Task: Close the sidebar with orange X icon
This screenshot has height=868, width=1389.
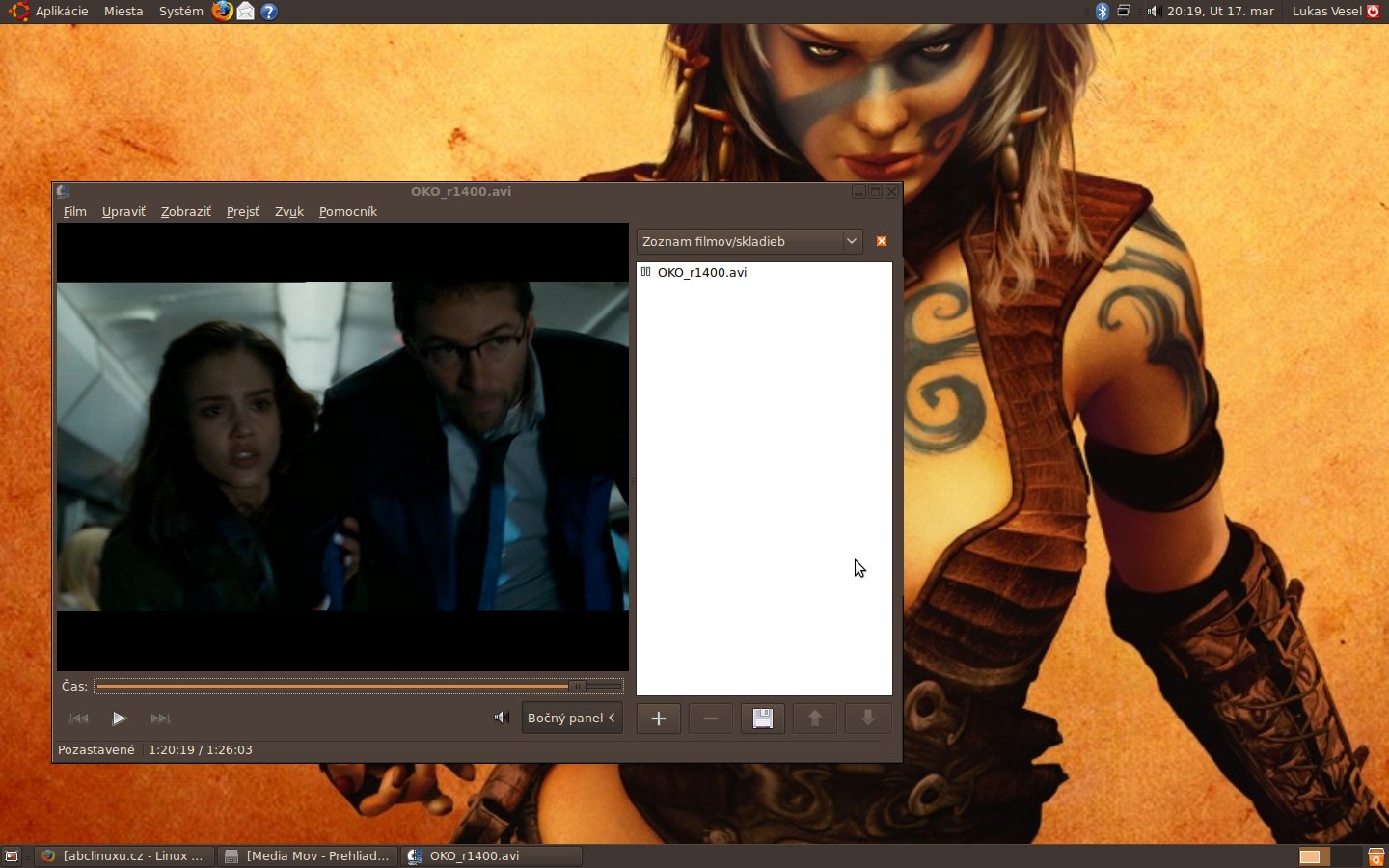Action: tap(882, 241)
